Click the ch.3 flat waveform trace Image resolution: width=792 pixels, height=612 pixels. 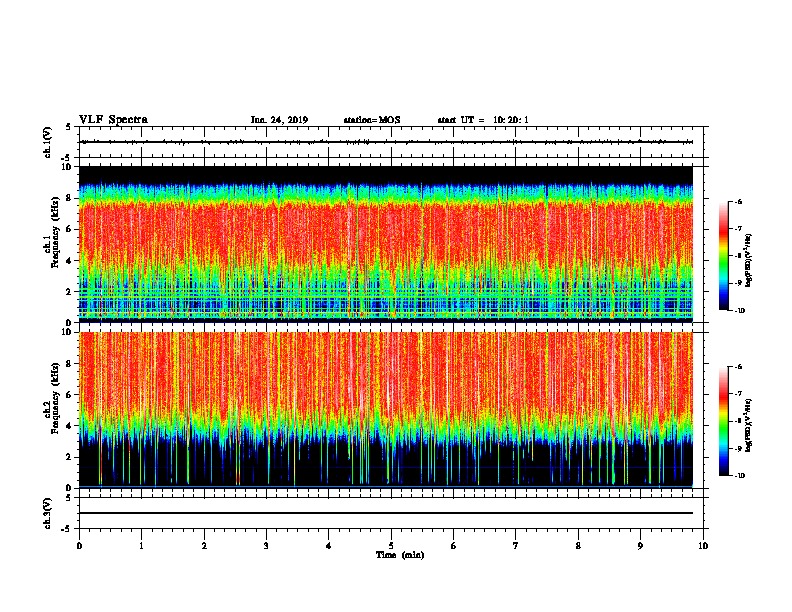pos(386,513)
